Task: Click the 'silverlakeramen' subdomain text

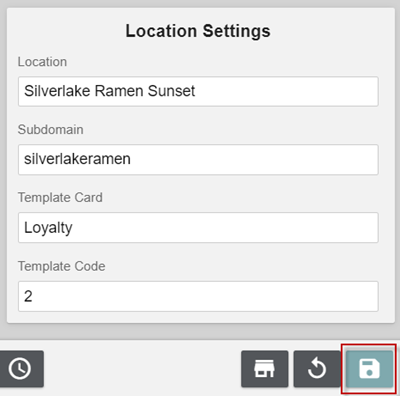Action: coord(77,159)
